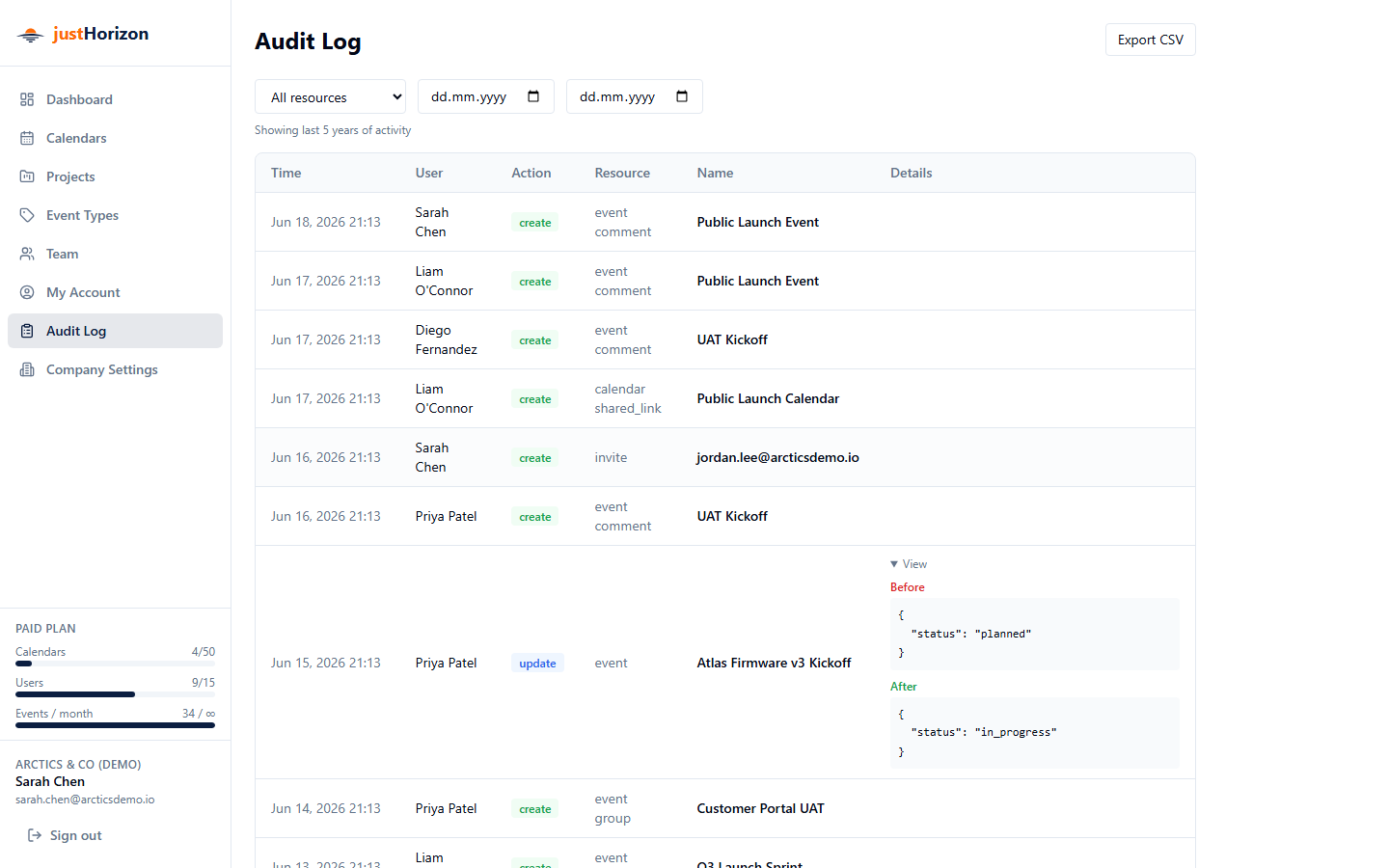Click Customer Portal UAT name
Viewport: 1389px width, 868px height.
click(x=760, y=808)
